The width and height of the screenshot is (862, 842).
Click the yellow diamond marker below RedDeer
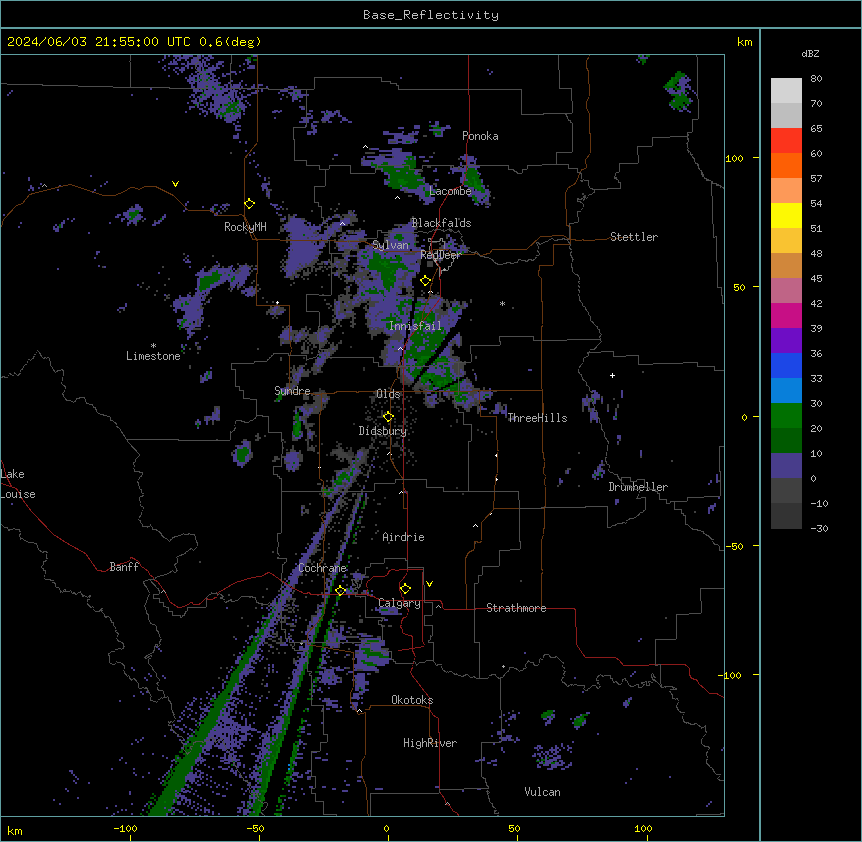pyautogui.click(x=425, y=281)
